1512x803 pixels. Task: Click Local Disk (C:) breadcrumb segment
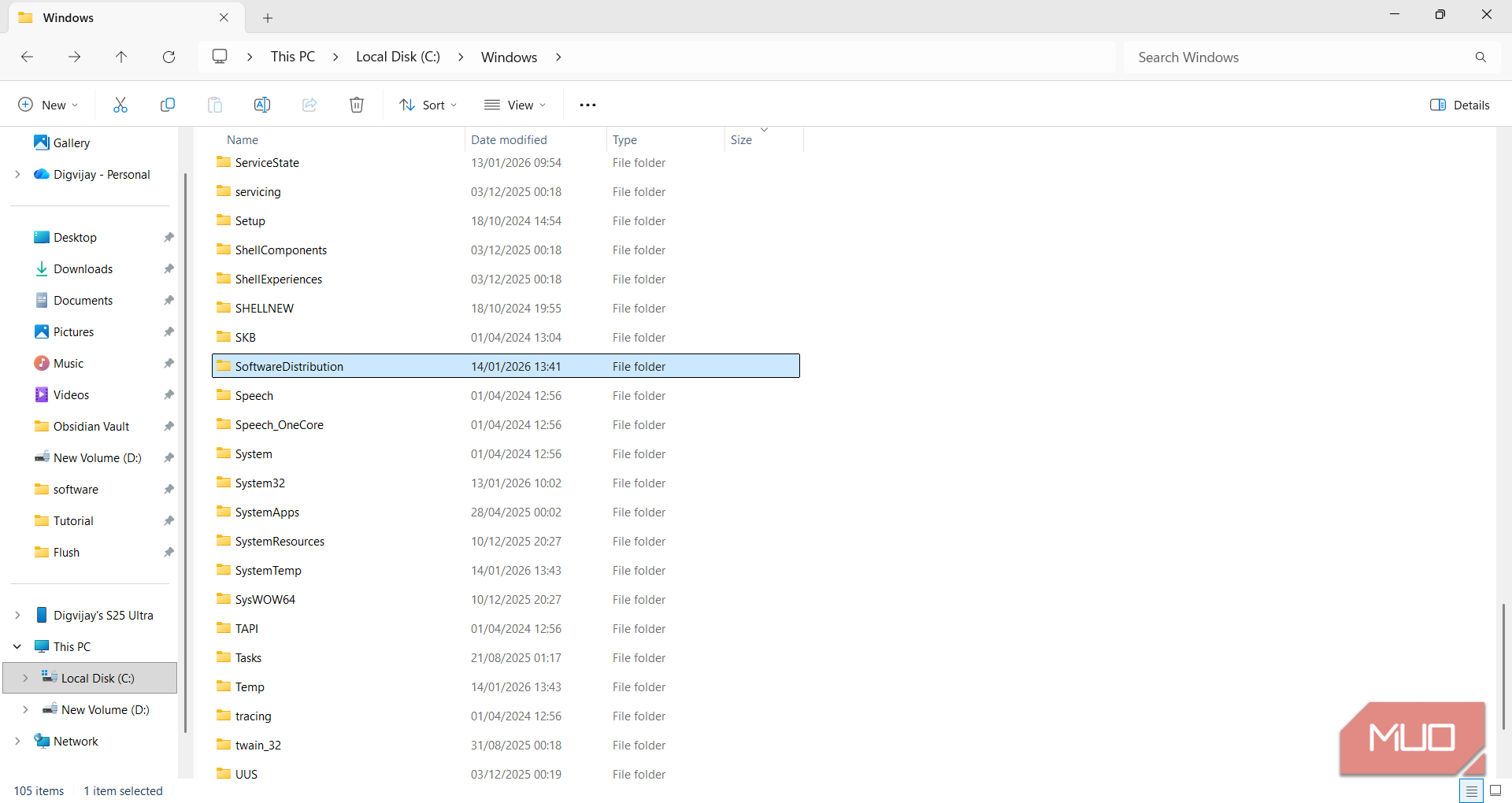pos(398,57)
